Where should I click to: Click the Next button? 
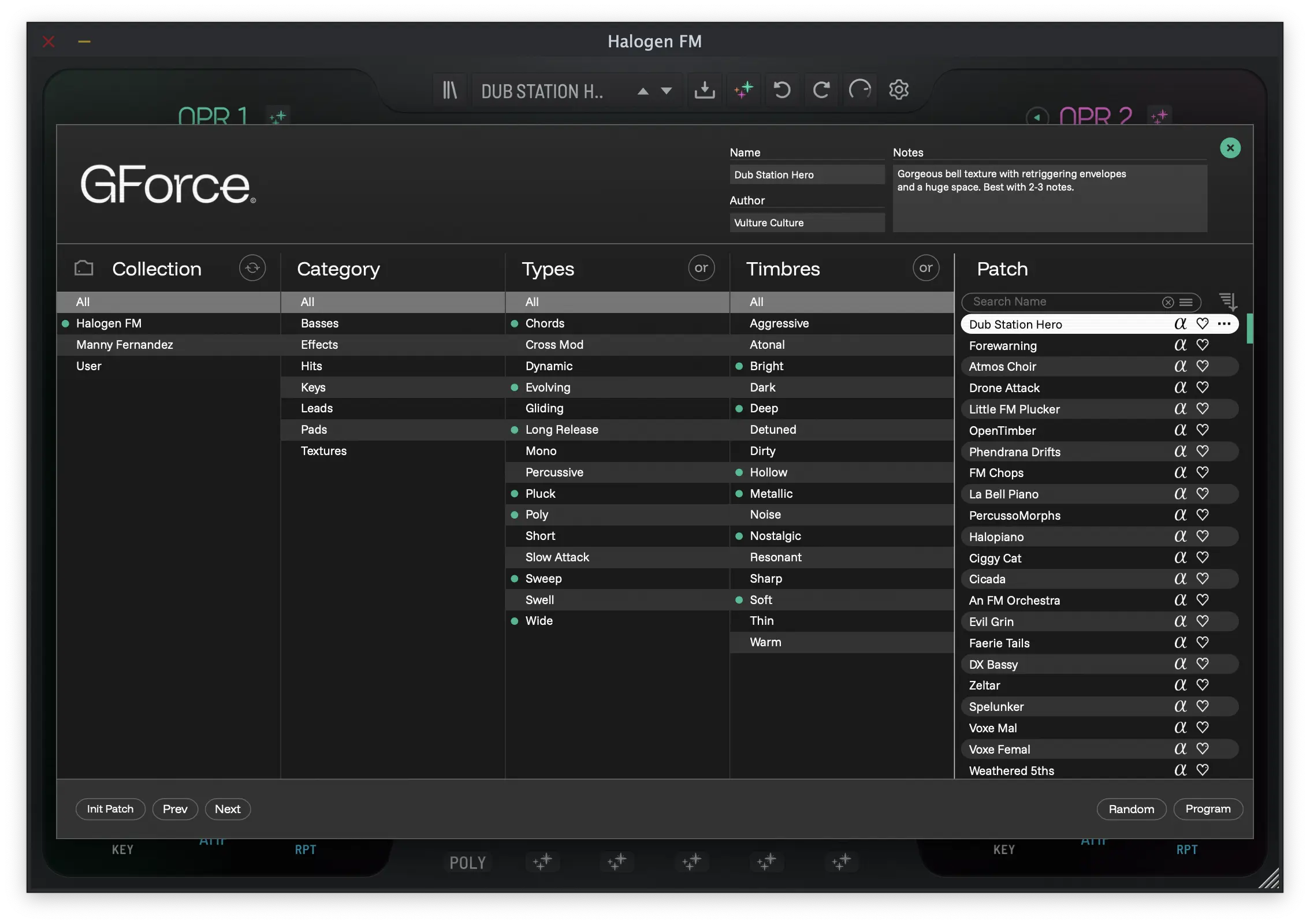228,809
